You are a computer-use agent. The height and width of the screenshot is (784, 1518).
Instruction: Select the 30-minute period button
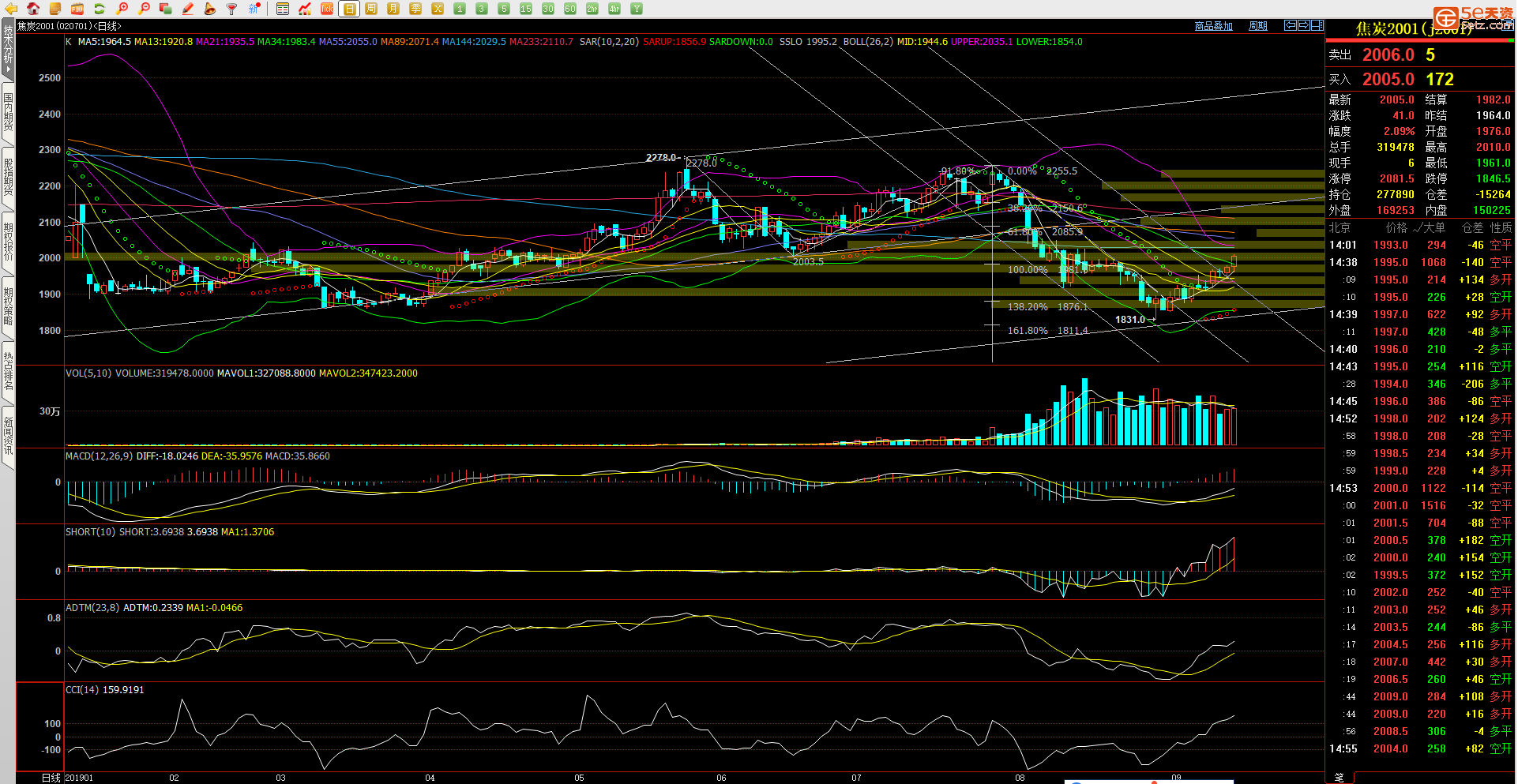click(548, 9)
